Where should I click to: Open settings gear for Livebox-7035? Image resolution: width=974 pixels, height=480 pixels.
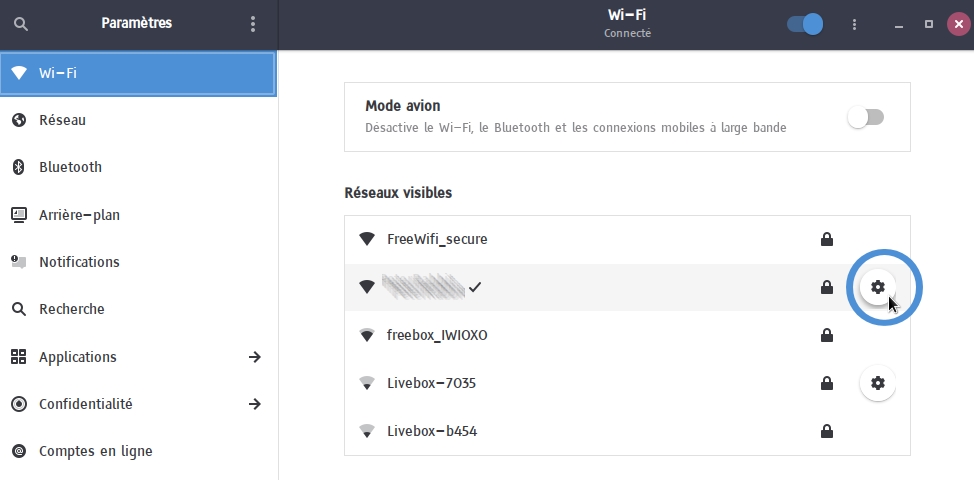[x=877, y=383]
